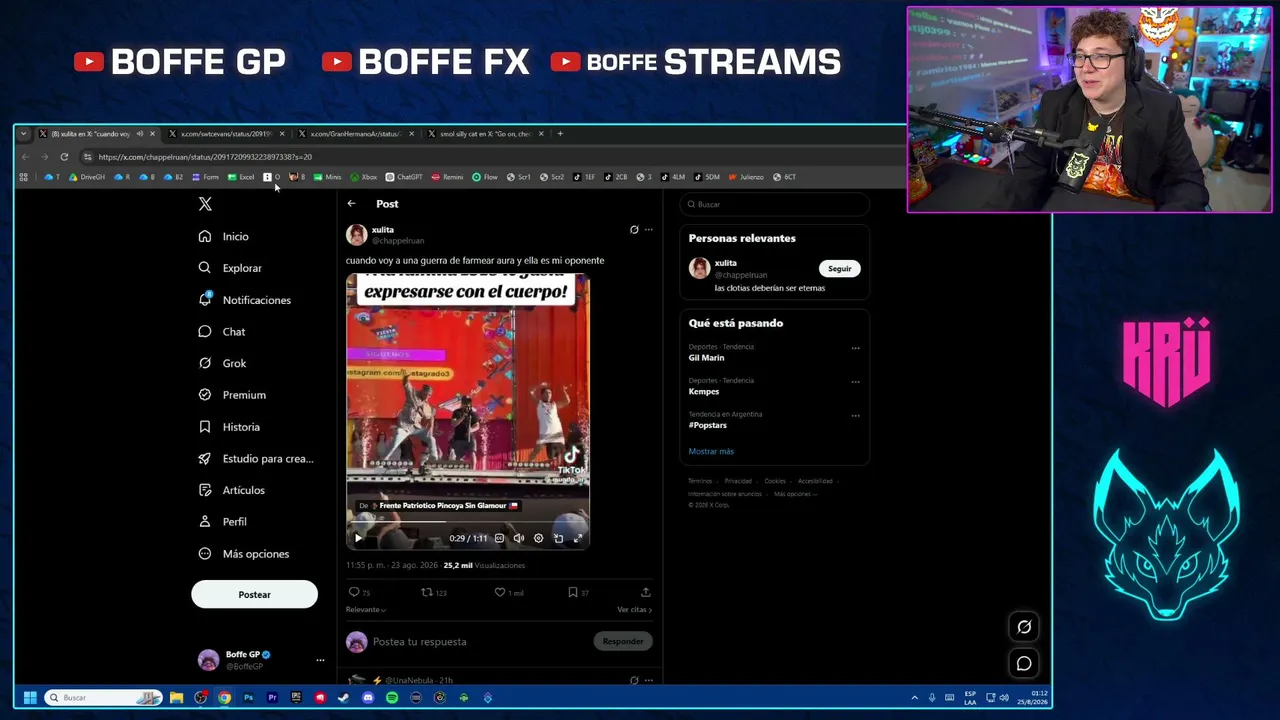This screenshot has width=1280, height=720.
Task: Open options for the Gil Marin trend
Action: pos(855,348)
